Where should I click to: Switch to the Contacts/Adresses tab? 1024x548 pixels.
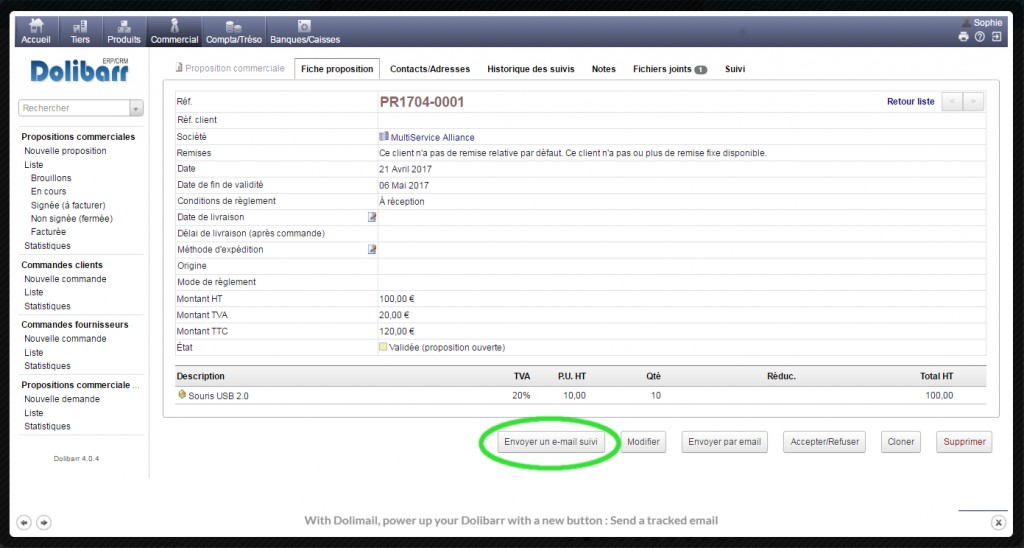coord(429,69)
